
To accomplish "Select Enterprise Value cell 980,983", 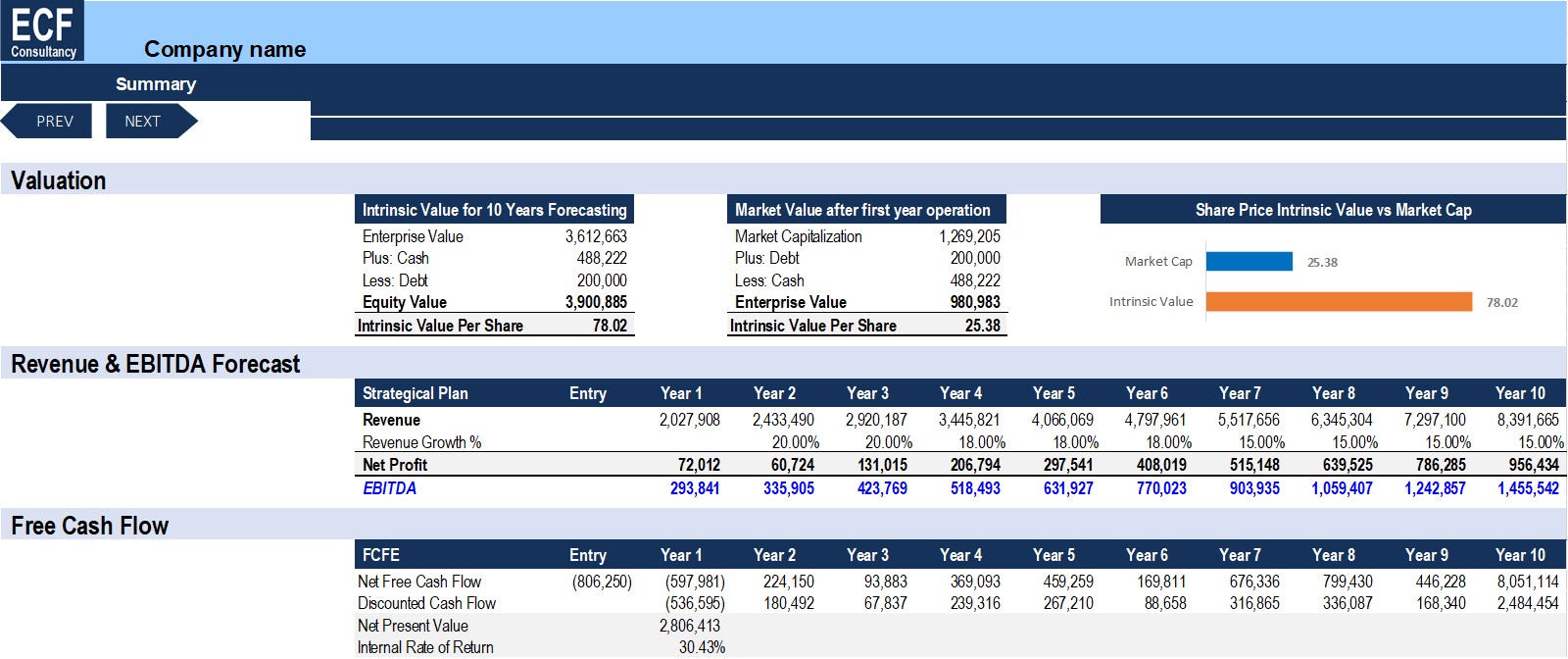I will [x=975, y=302].
